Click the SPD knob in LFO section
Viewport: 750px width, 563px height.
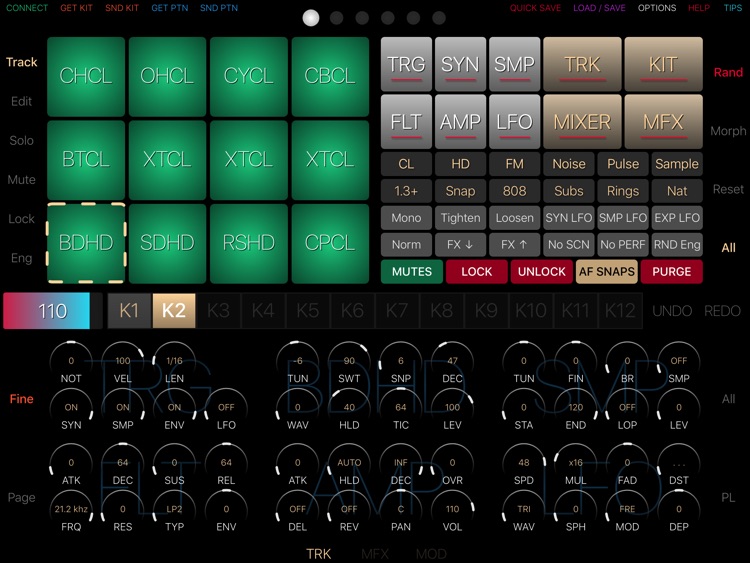(x=524, y=465)
